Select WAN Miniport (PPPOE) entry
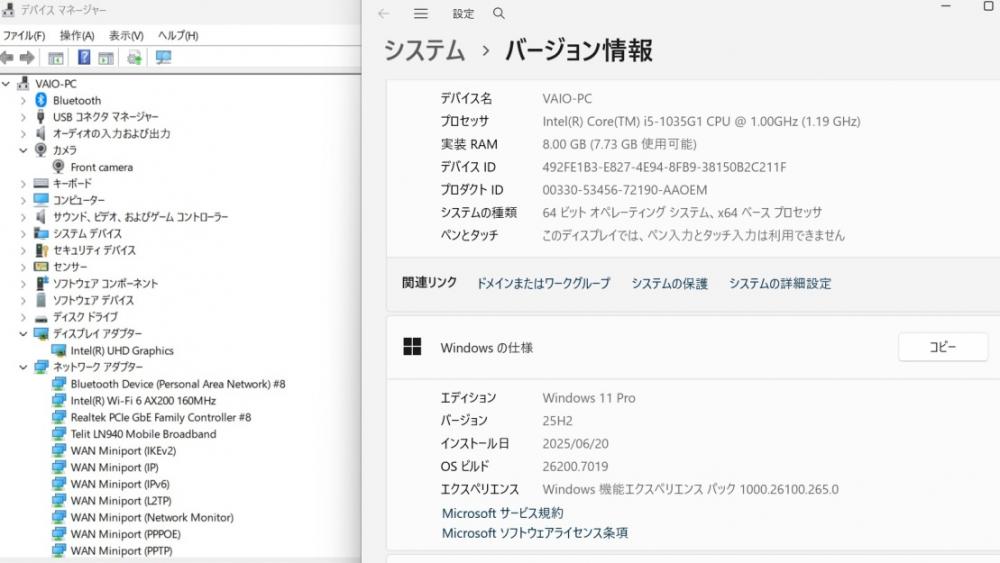 pyautogui.click(x=126, y=534)
